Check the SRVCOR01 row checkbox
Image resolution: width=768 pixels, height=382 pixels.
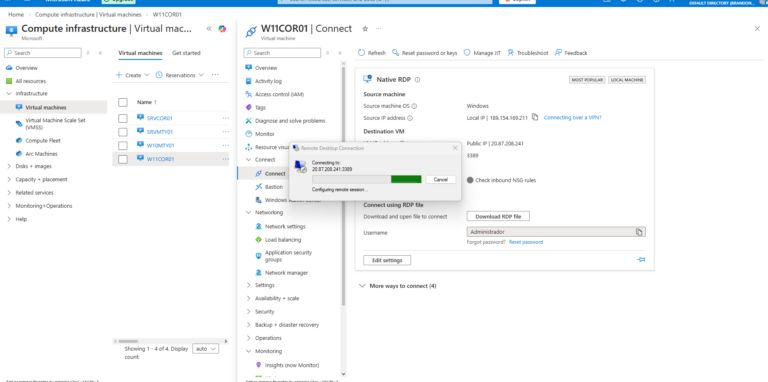tap(123, 118)
